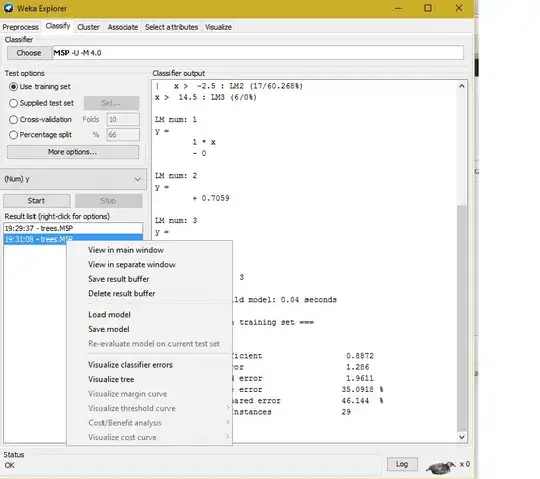Expand Cost/Benefit analysis submenu arrow
The width and height of the screenshot is (540, 479).
pyautogui.click(x=227, y=423)
